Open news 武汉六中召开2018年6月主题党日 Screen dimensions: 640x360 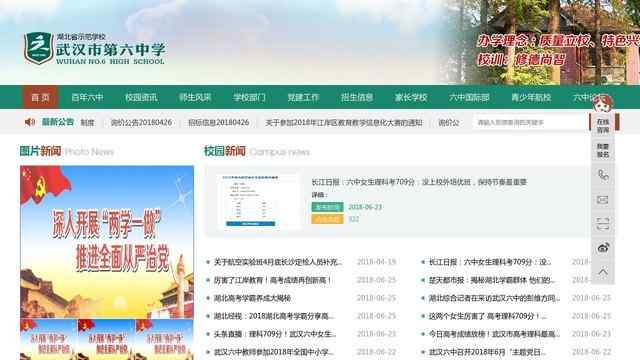[487, 352]
